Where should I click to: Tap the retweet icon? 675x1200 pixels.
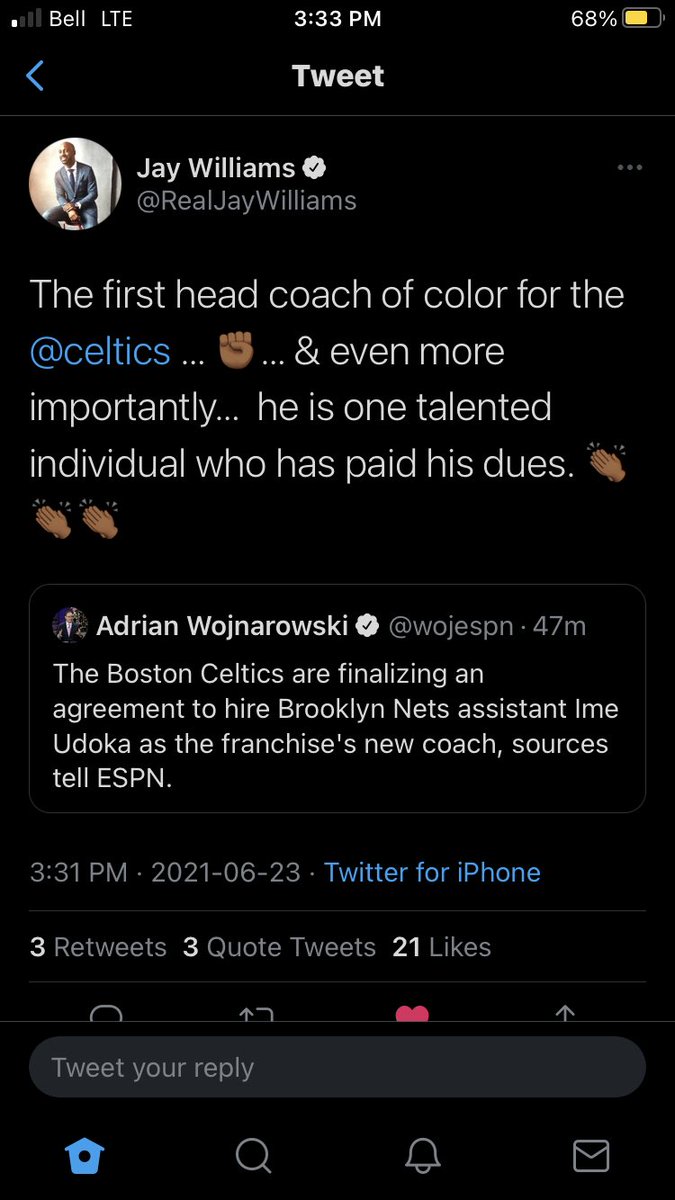tap(256, 1012)
